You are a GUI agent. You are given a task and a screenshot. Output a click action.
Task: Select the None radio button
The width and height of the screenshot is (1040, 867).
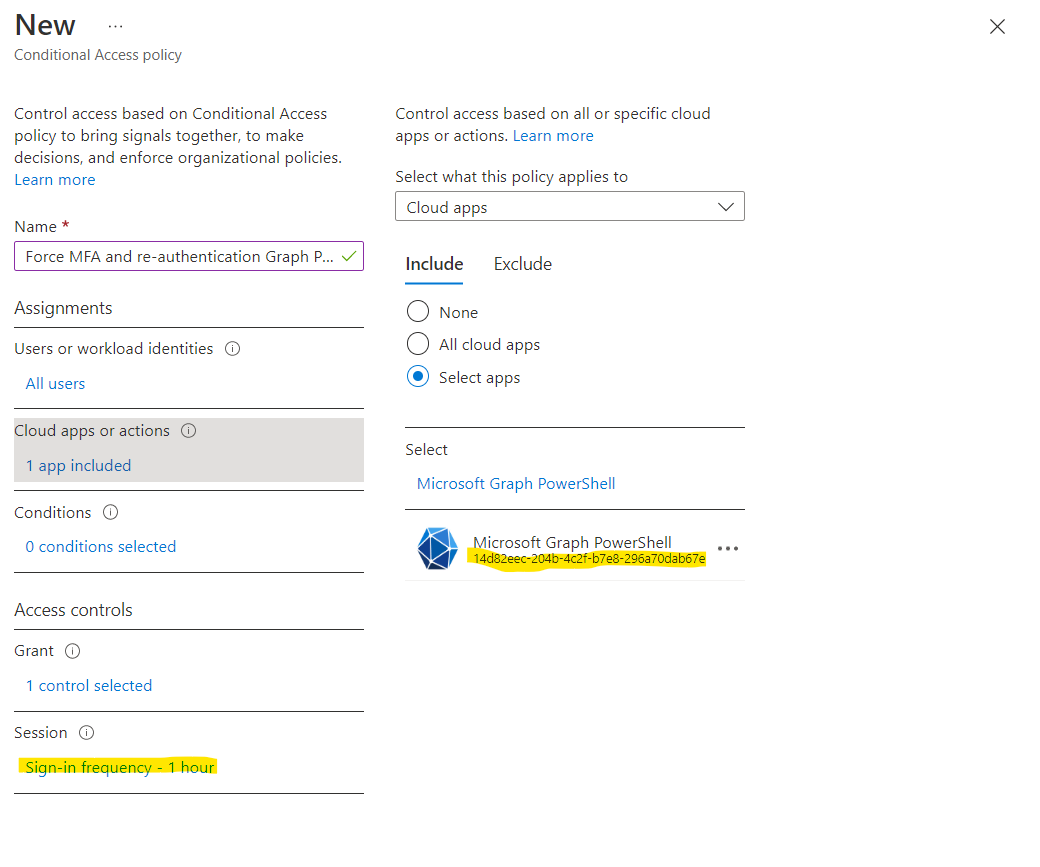(x=417, y=311)
